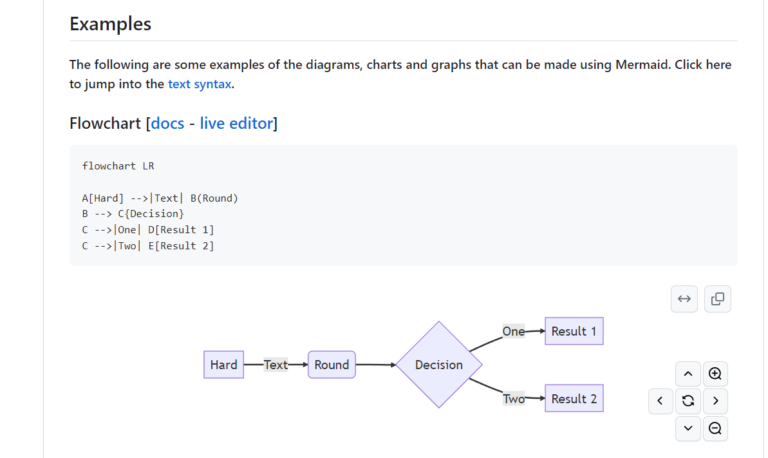Image resolution: width=768 pixels, height=458 pixels.
Task: Click the diagram expand-width arrows icon
Action: (684, 298)
